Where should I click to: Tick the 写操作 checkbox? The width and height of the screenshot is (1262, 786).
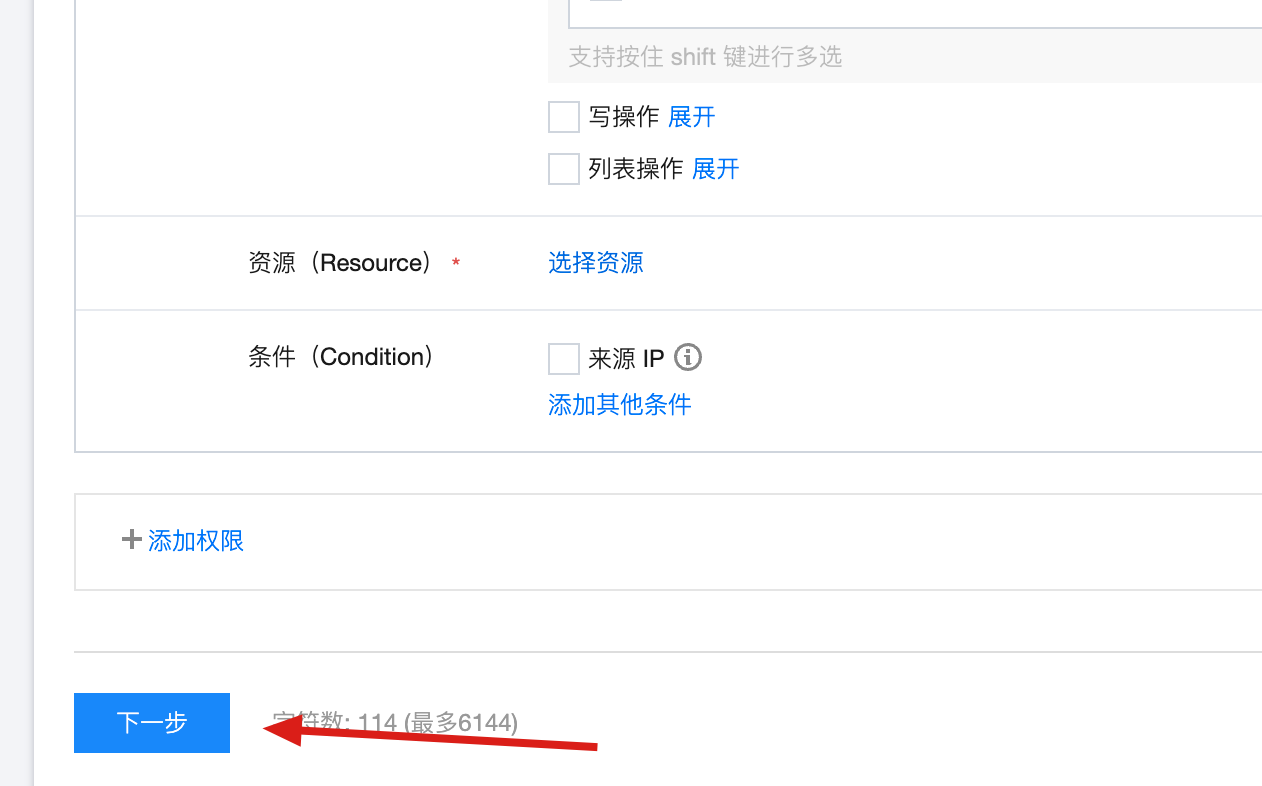point(564,117)
